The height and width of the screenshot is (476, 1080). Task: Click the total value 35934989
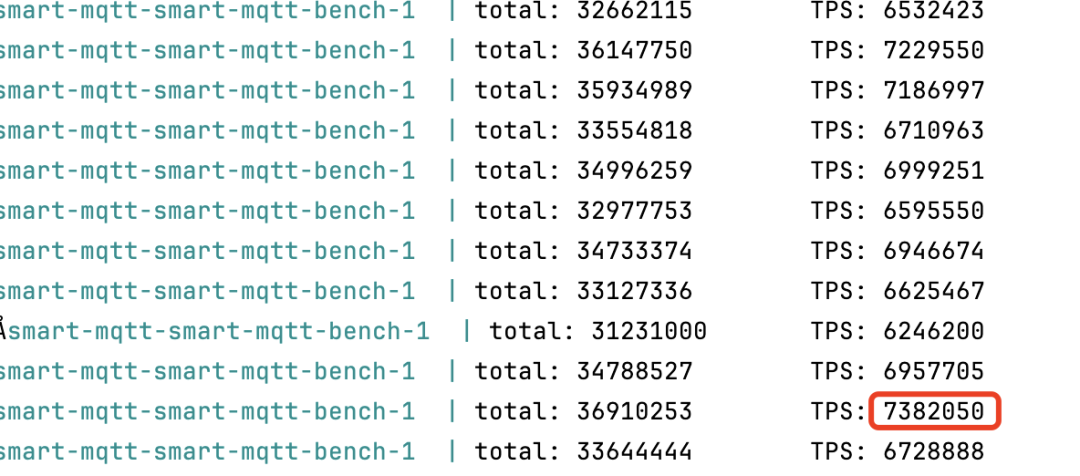634,91
